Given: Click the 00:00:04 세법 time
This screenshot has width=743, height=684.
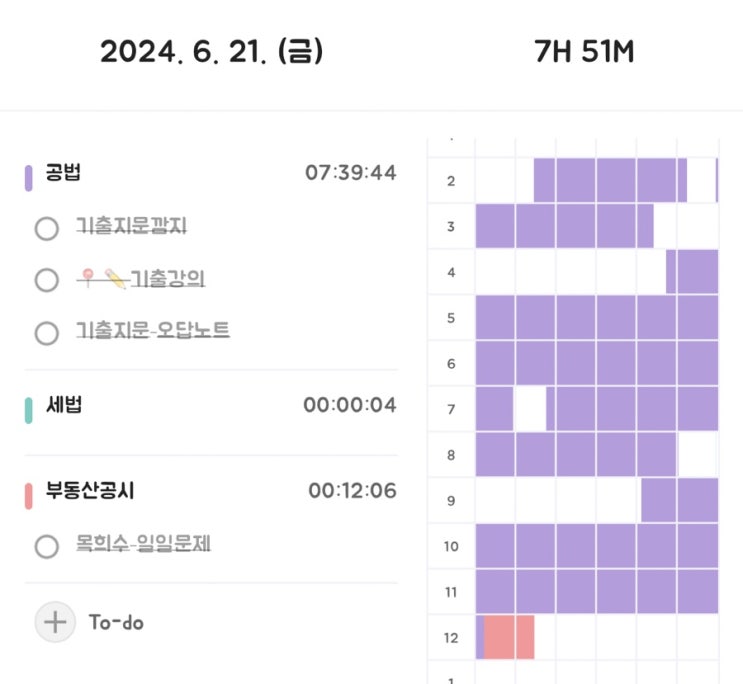Looking at the screenshot, I should [x=350, y=406].
